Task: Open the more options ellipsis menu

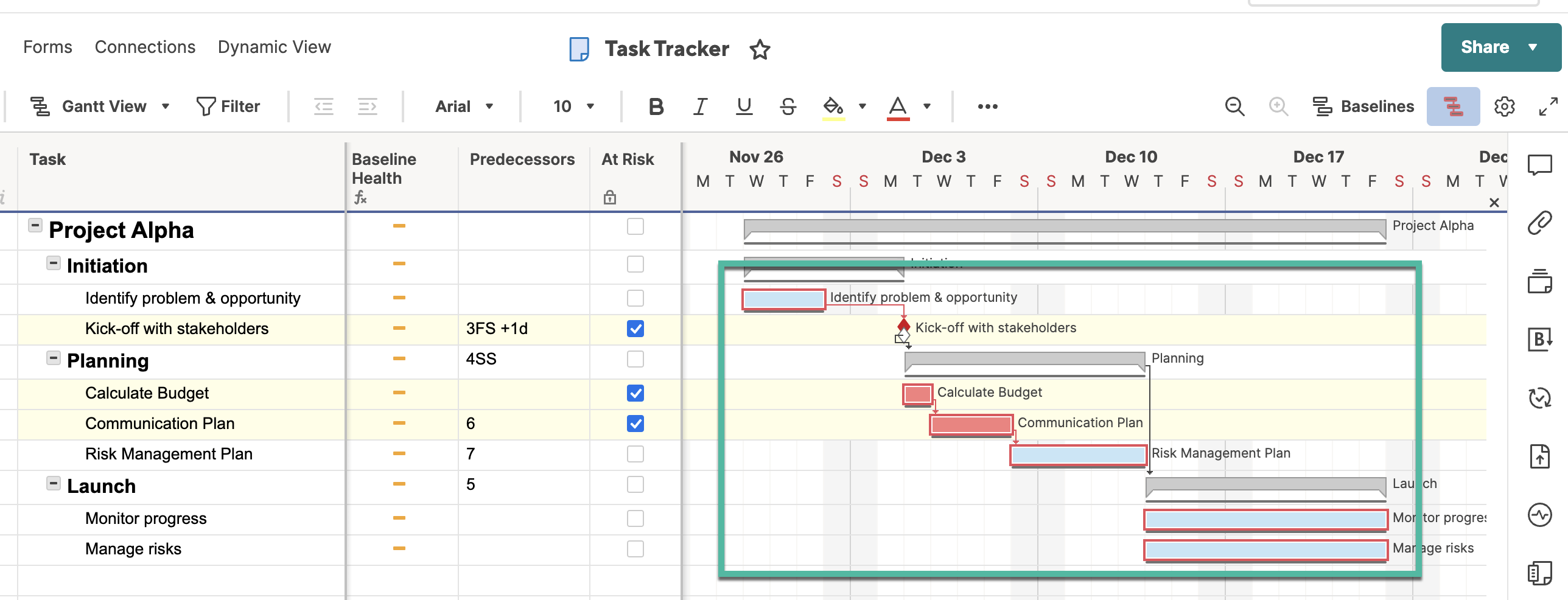Action: tap(987, 106)
